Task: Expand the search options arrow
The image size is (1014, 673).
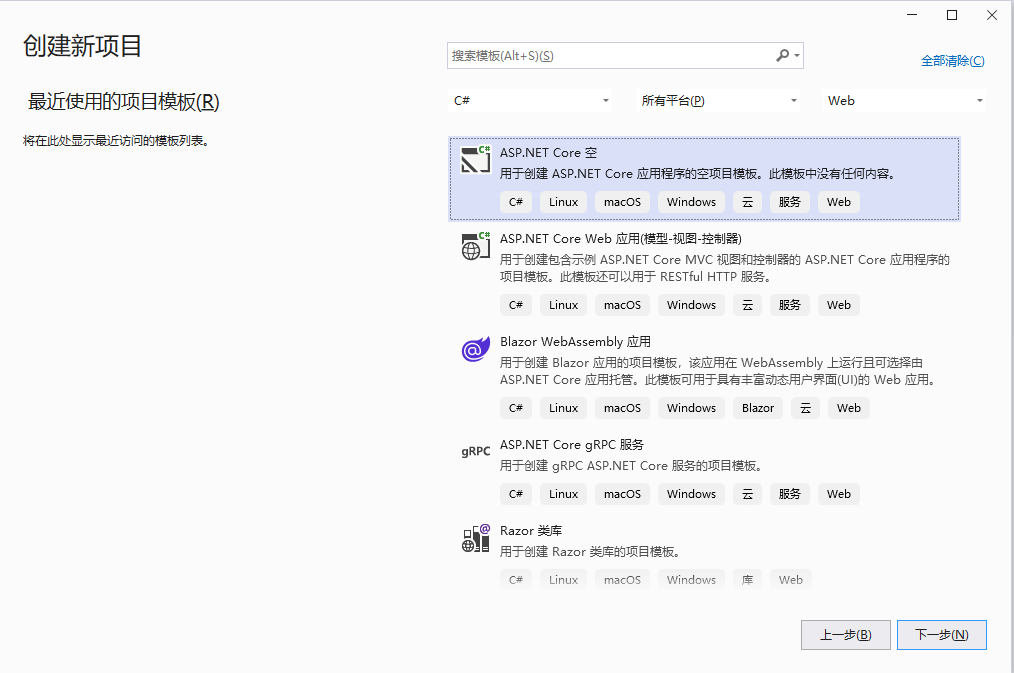Action: point(797,56)
